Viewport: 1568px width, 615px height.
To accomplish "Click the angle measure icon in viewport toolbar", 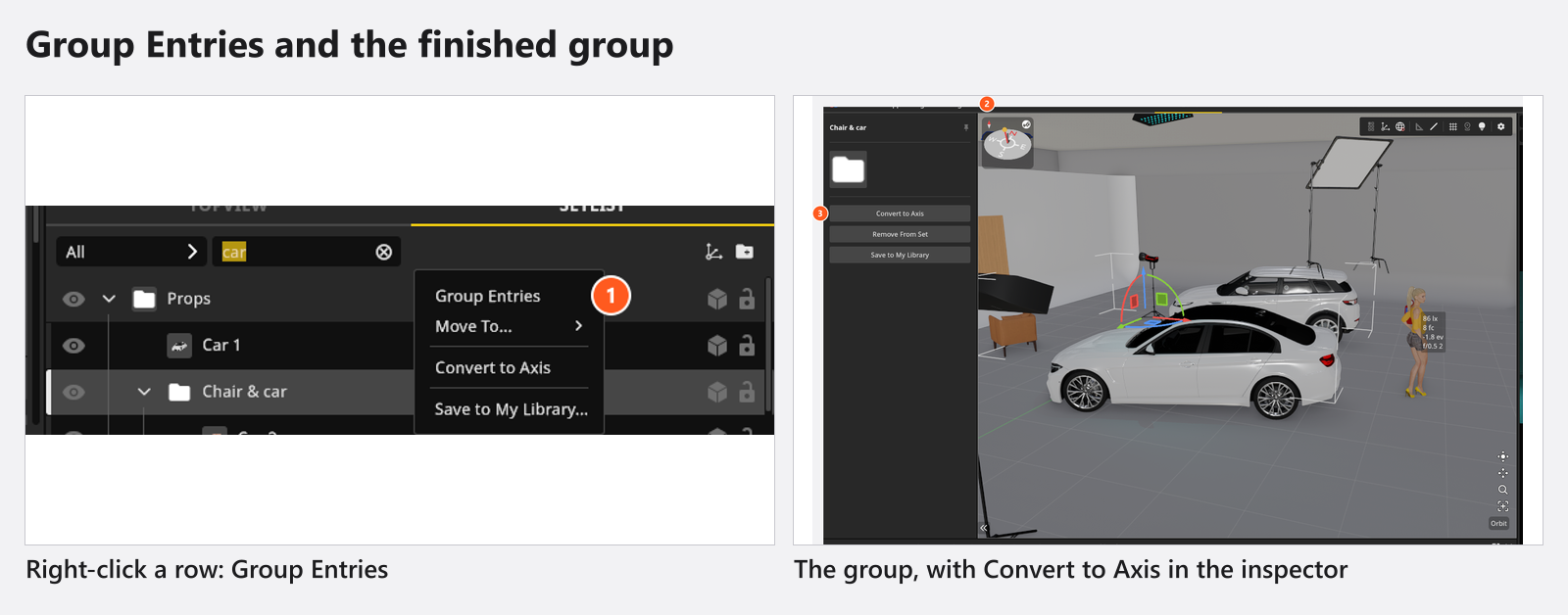I will [1418, 126].
